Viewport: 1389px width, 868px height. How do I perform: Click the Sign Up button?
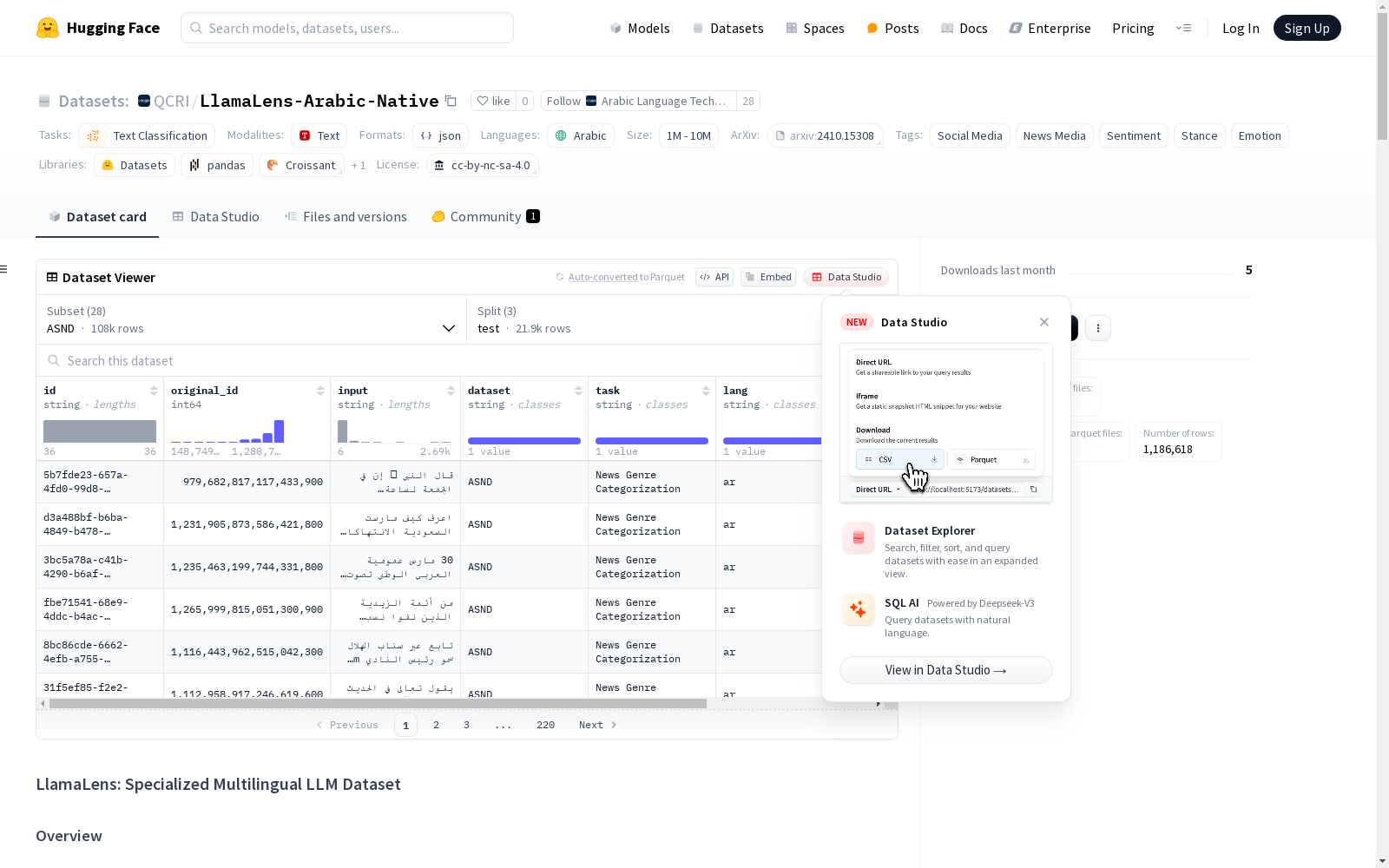pos(1307,28)
